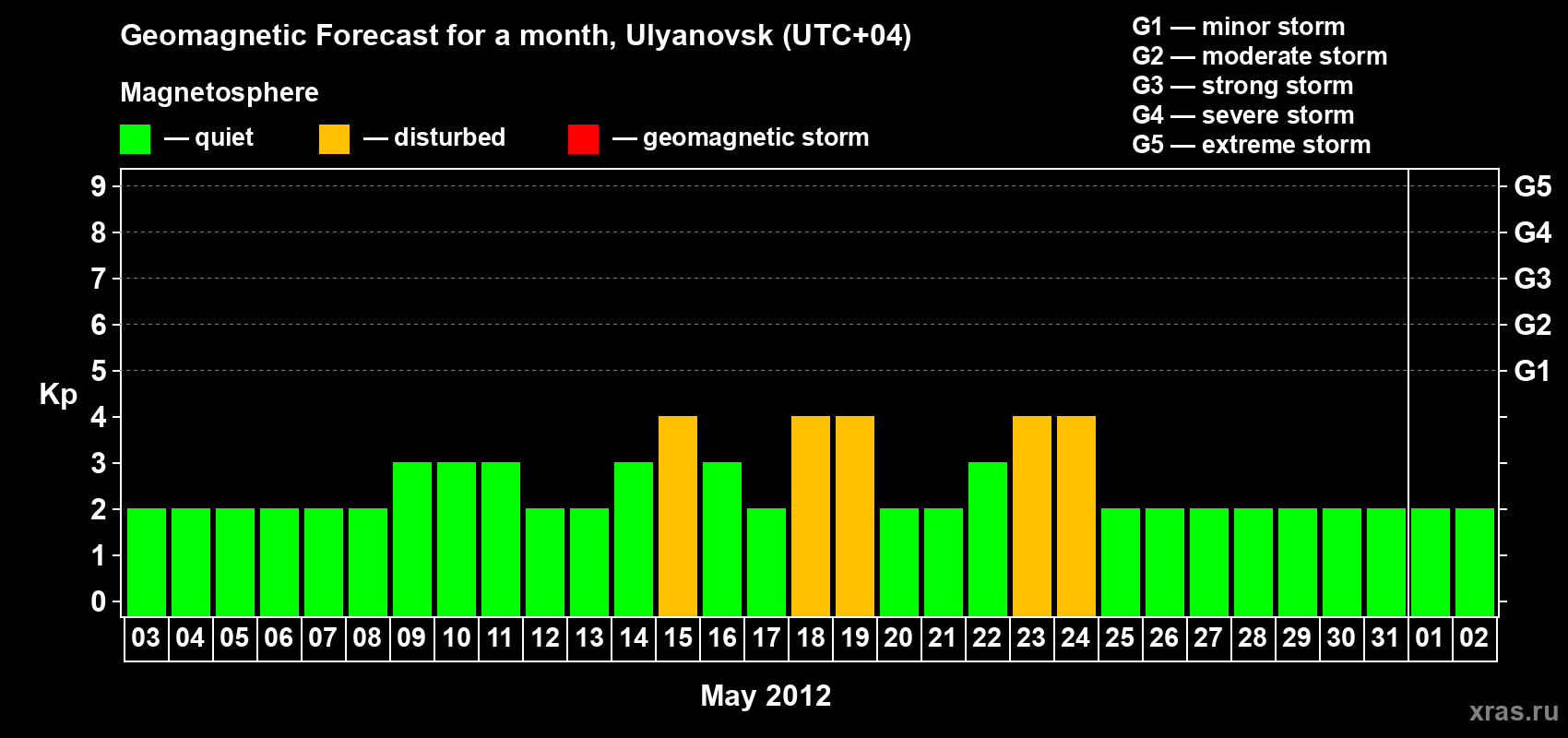Click the green bar for day 09
Screen dimensions: 1568x738
click(x=412, y=539)
